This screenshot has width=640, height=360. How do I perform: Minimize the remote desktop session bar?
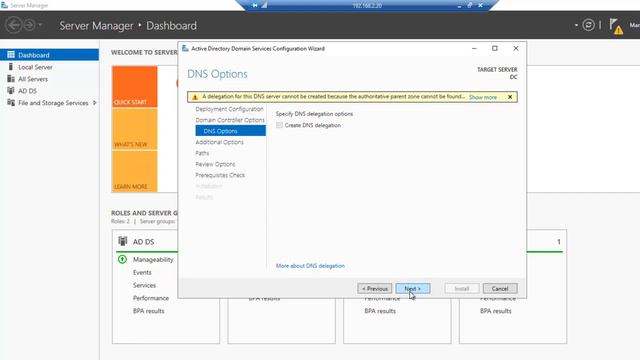459,6
